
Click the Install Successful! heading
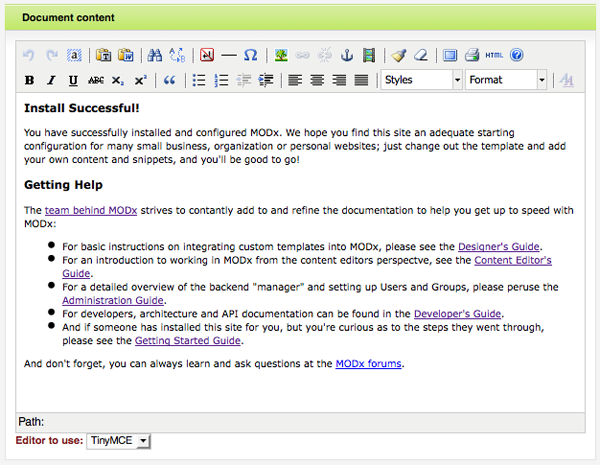[x=82, y=108]
